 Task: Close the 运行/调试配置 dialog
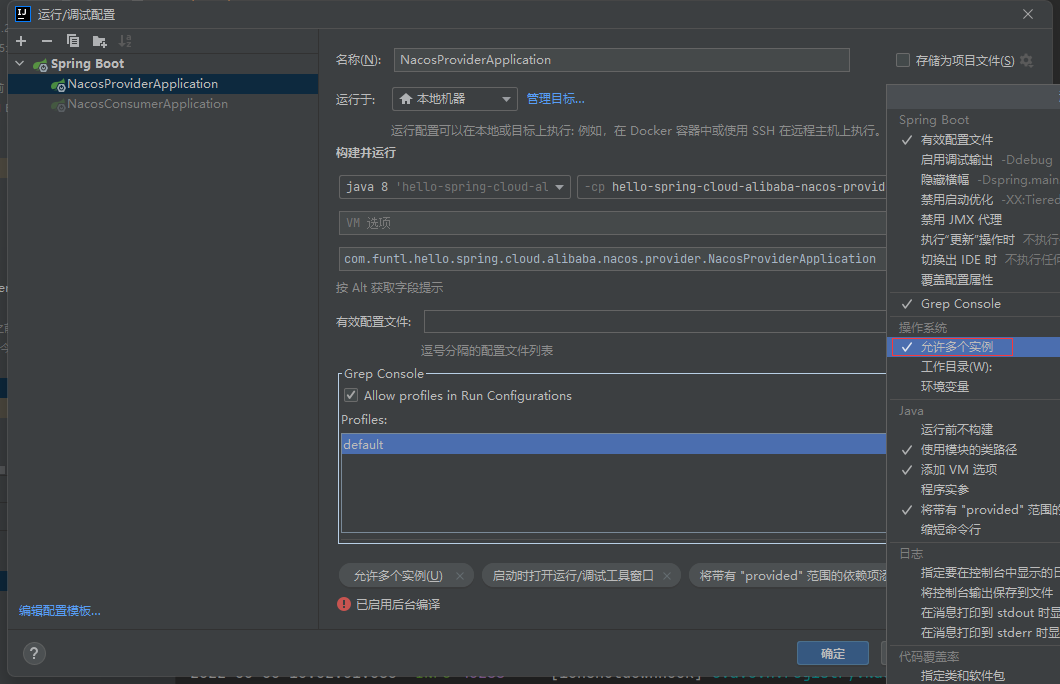coord(1028,14)
